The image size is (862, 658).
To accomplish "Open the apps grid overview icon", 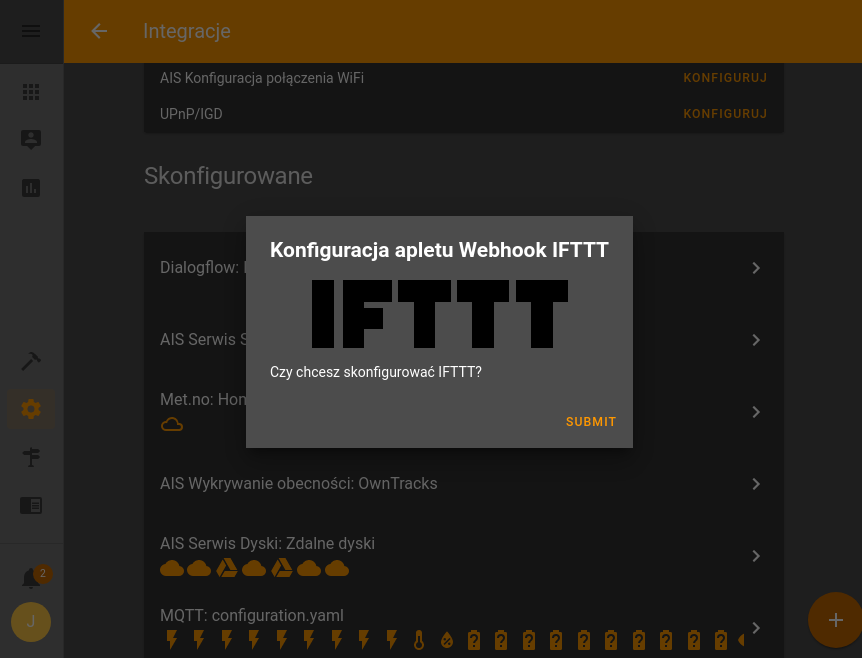I will (x=31, y=92).
